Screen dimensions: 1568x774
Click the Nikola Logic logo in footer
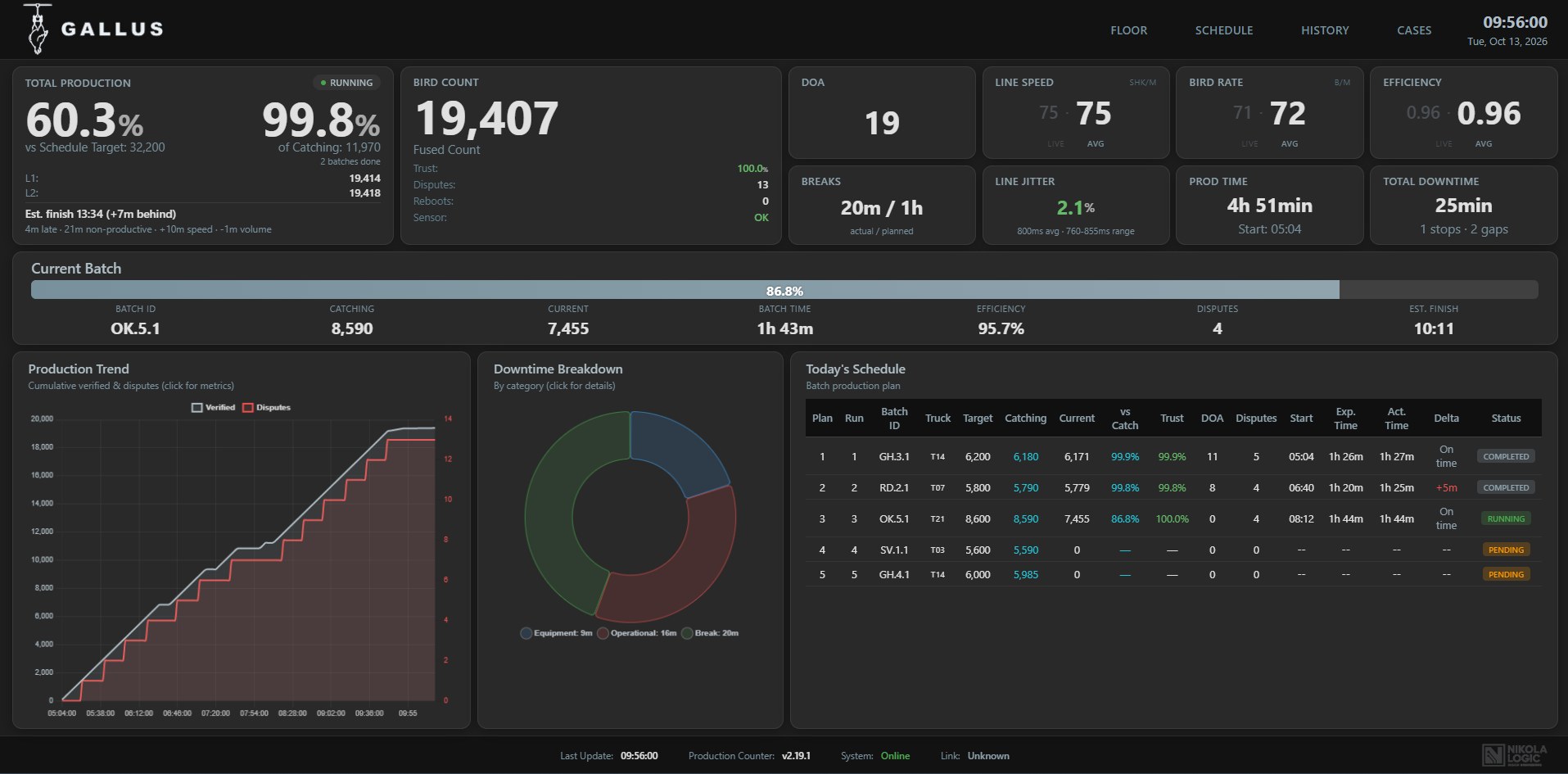[1515, 755]
